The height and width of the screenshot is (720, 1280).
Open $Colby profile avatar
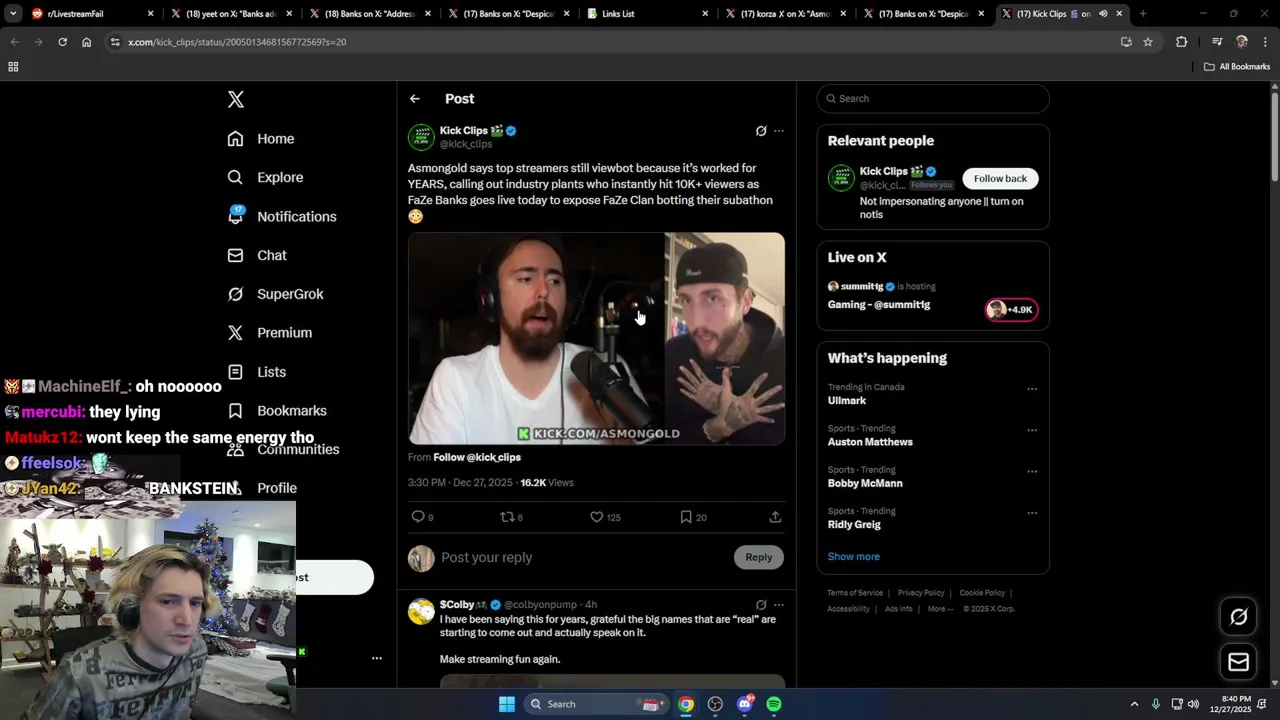[421, 611]
